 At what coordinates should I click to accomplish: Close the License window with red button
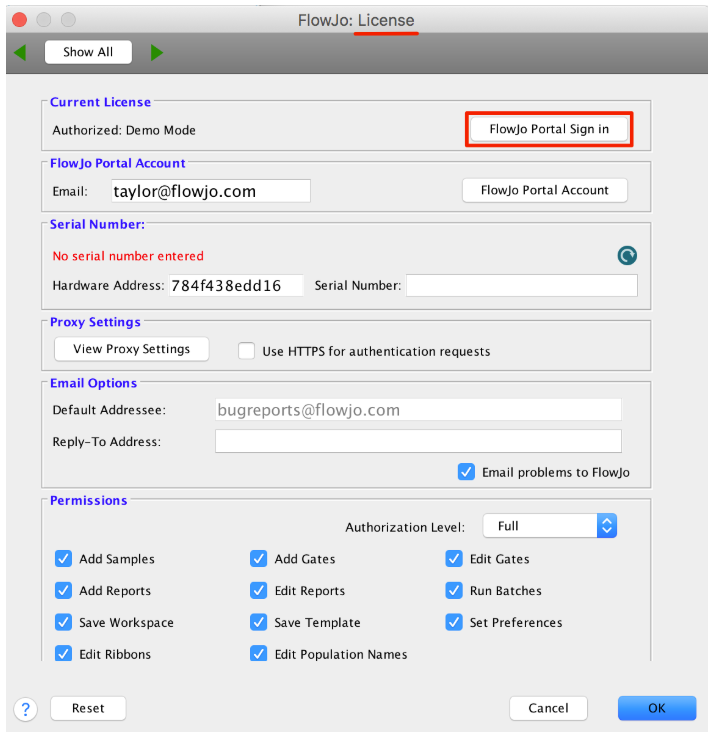click(20, 20)
